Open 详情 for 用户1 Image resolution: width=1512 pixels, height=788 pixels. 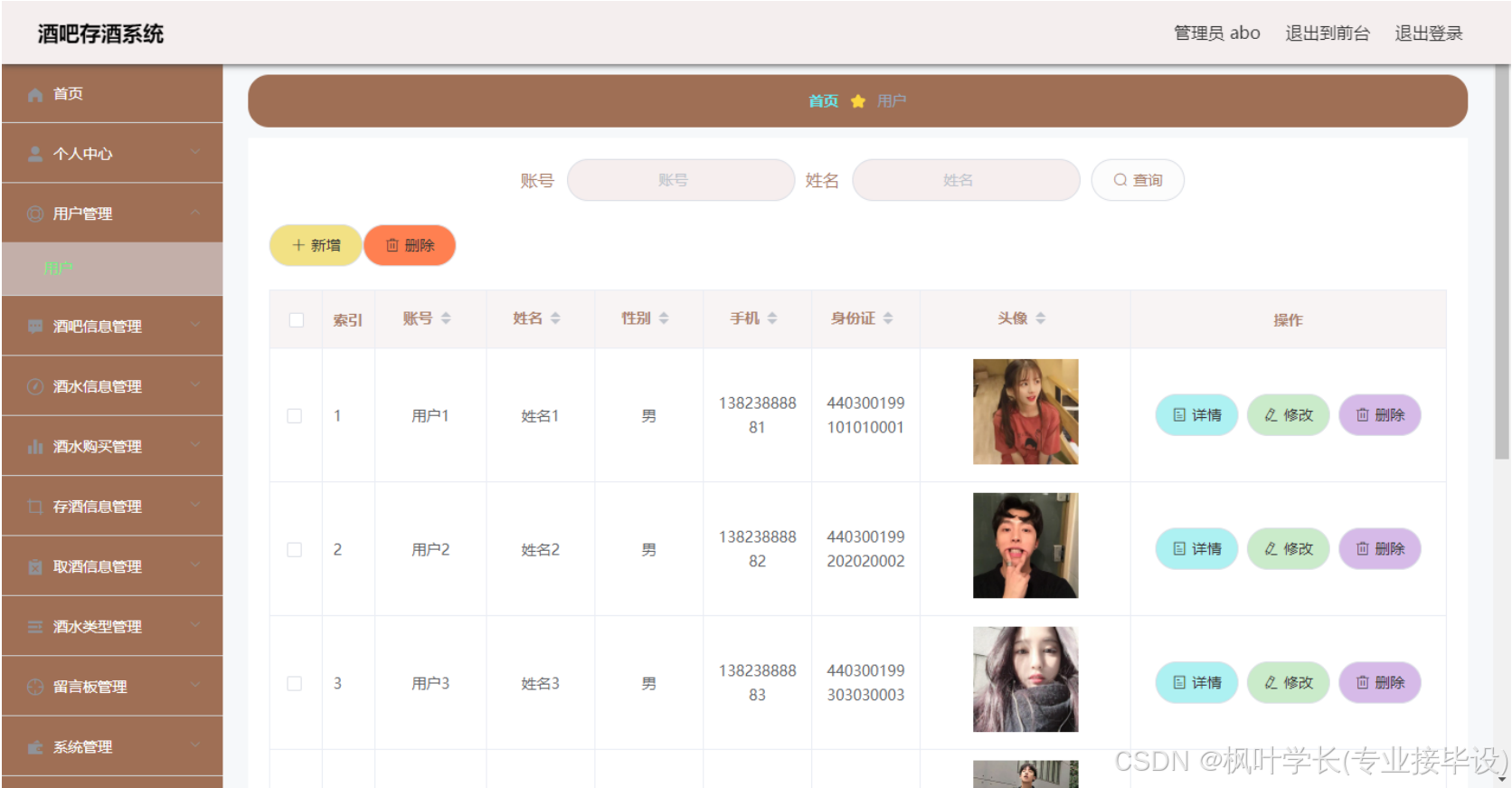coord(1196,415)
